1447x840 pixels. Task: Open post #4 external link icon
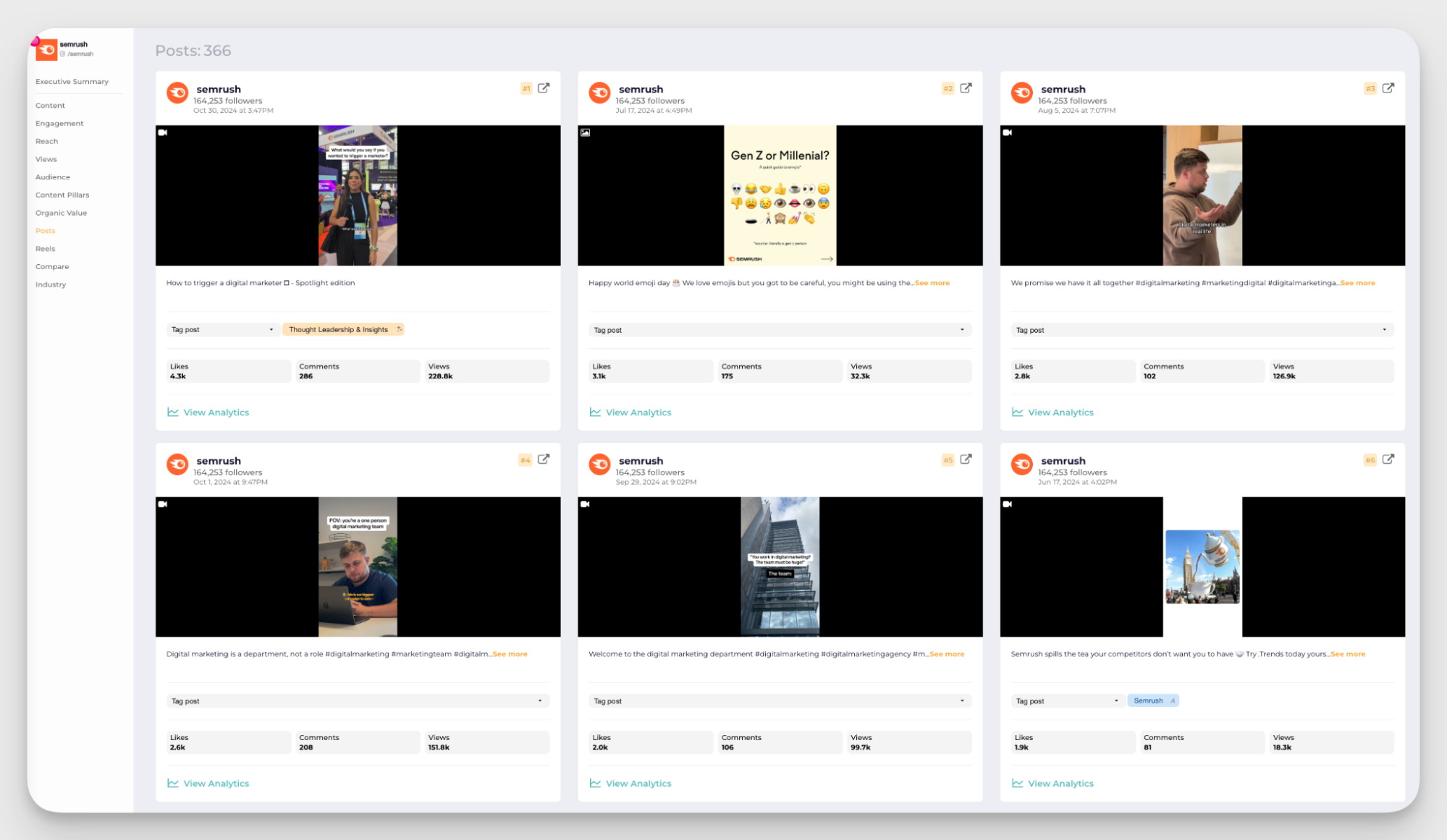click(x=544, y=459)
